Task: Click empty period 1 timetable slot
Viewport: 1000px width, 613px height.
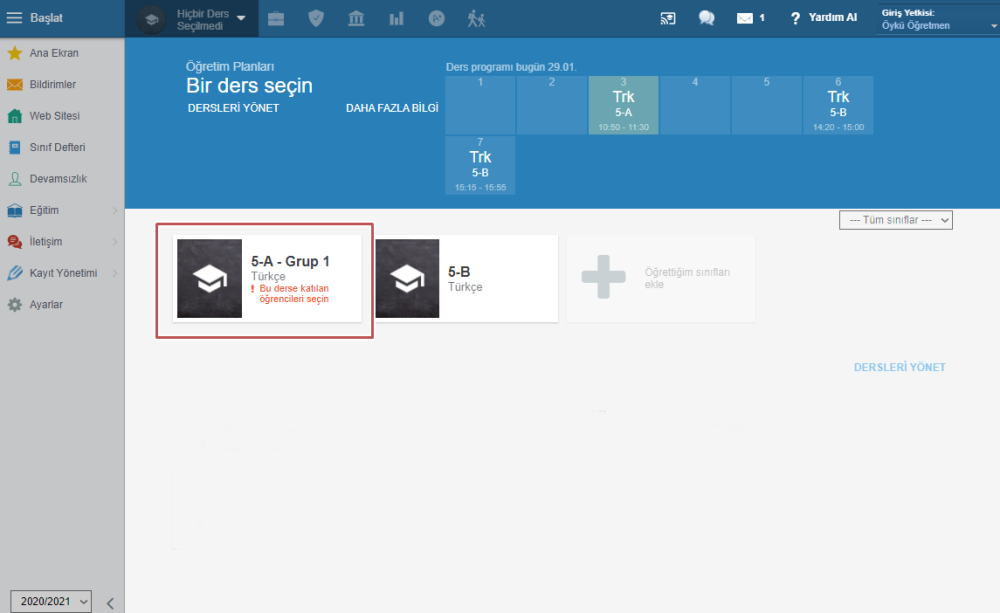Action: [480, 105]
